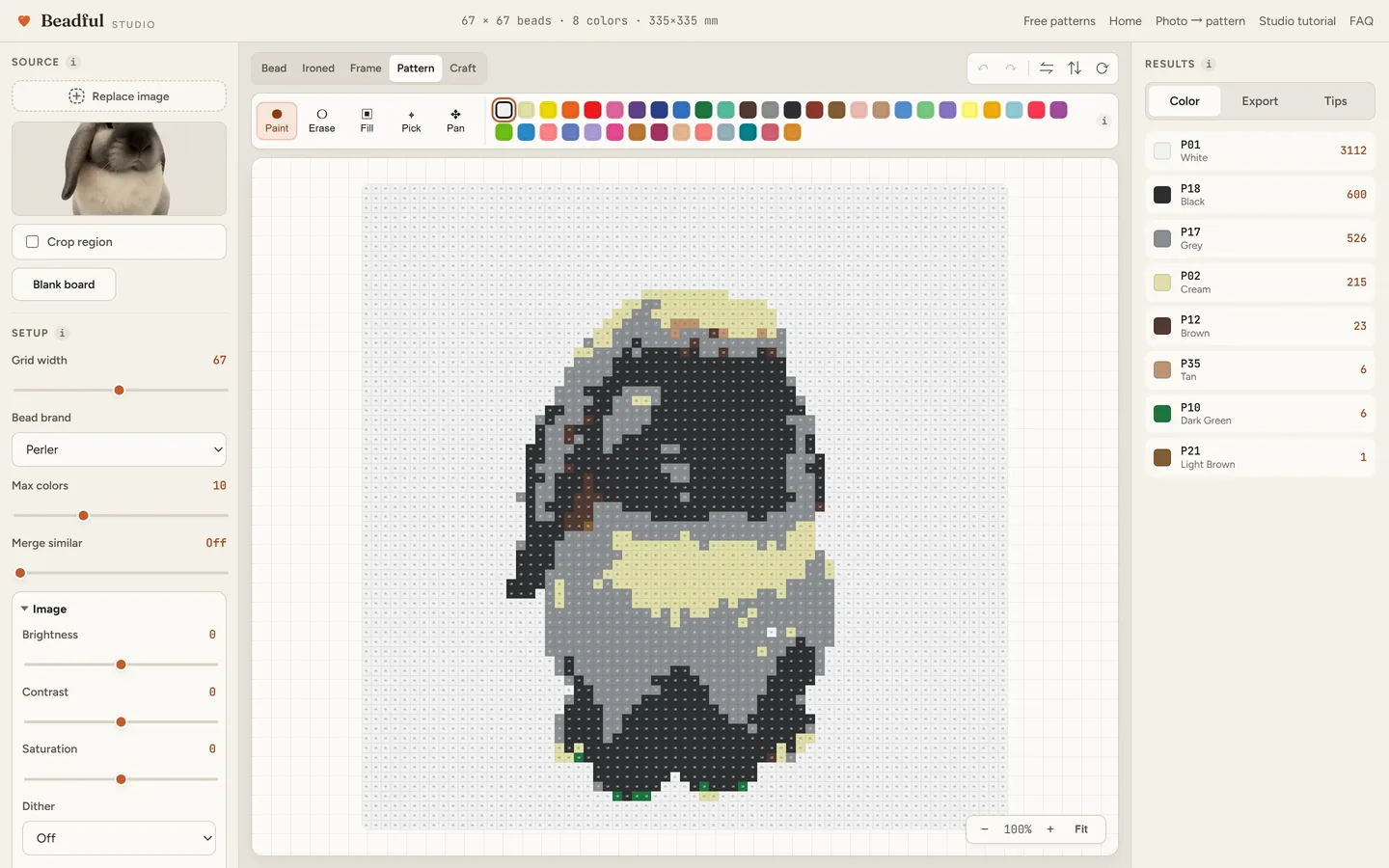Switch to the Frame view tab
The image size is (1389, 868).
pos(366,68)
